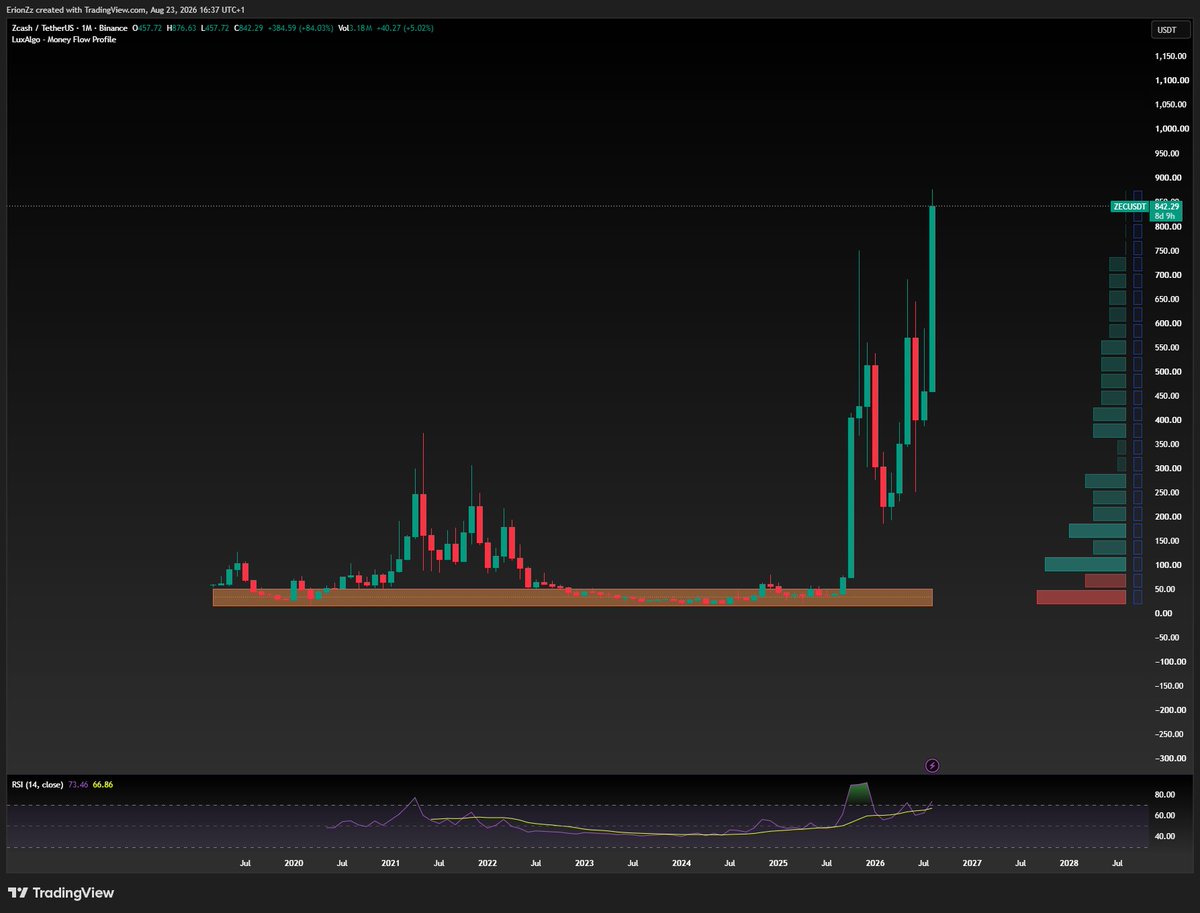Click the RSI (14, close) indicator label

coord(38,785)
